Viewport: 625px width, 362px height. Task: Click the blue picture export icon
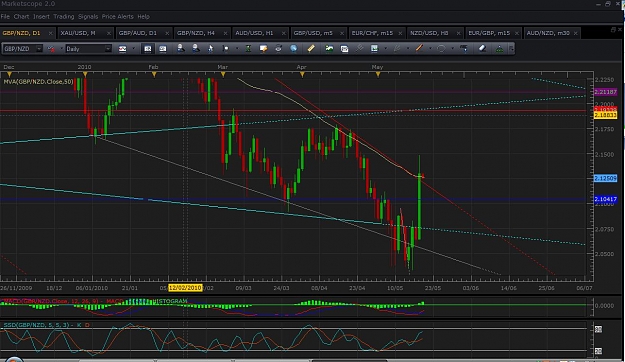374,48
